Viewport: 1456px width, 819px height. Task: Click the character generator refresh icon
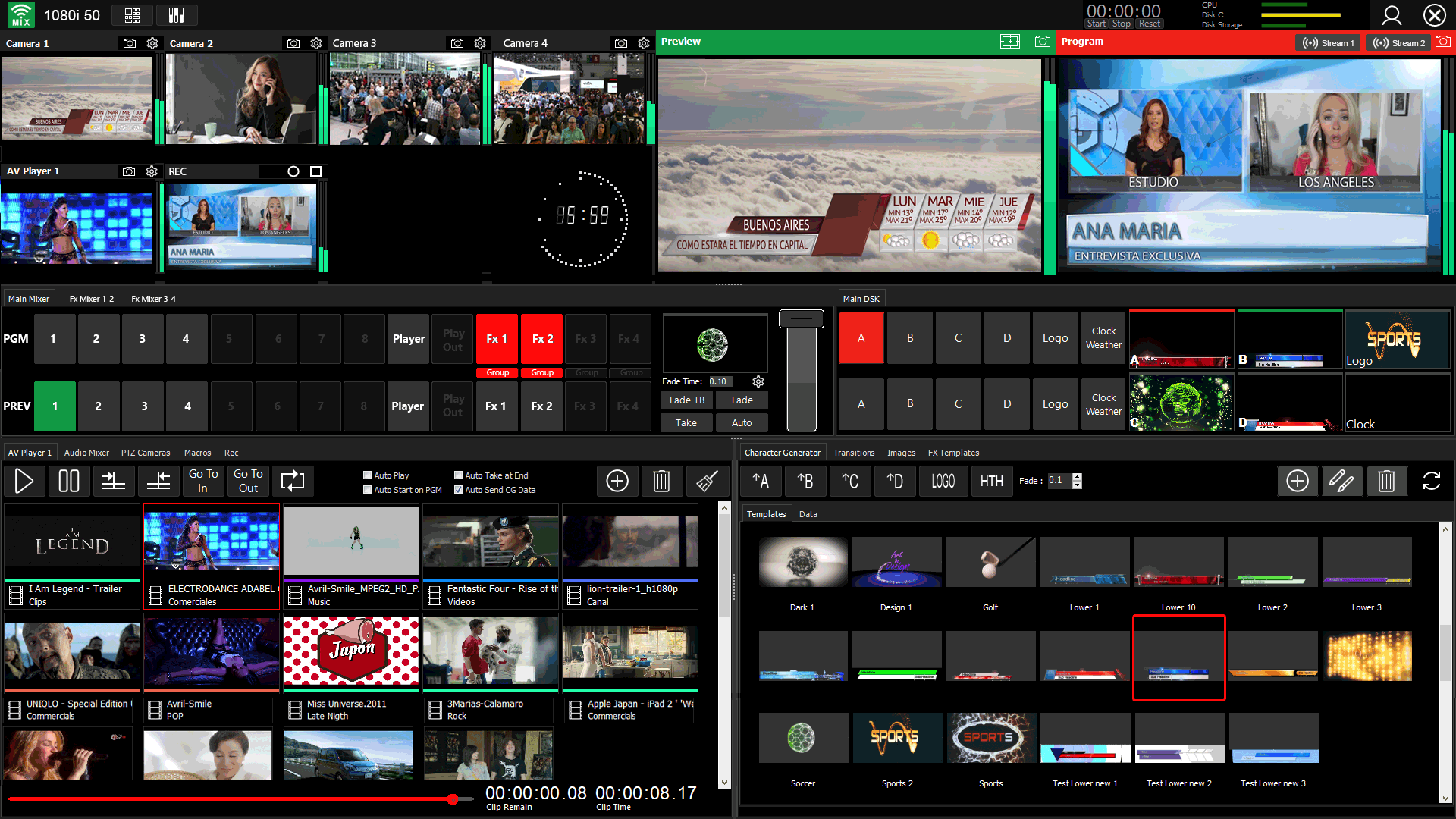[x=1431, y=481]
